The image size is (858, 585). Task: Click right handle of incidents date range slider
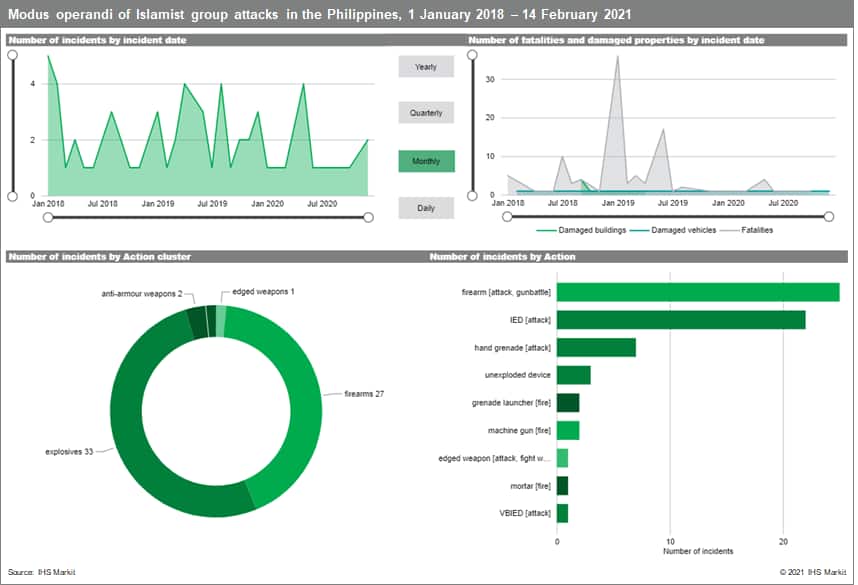point(368,216)
